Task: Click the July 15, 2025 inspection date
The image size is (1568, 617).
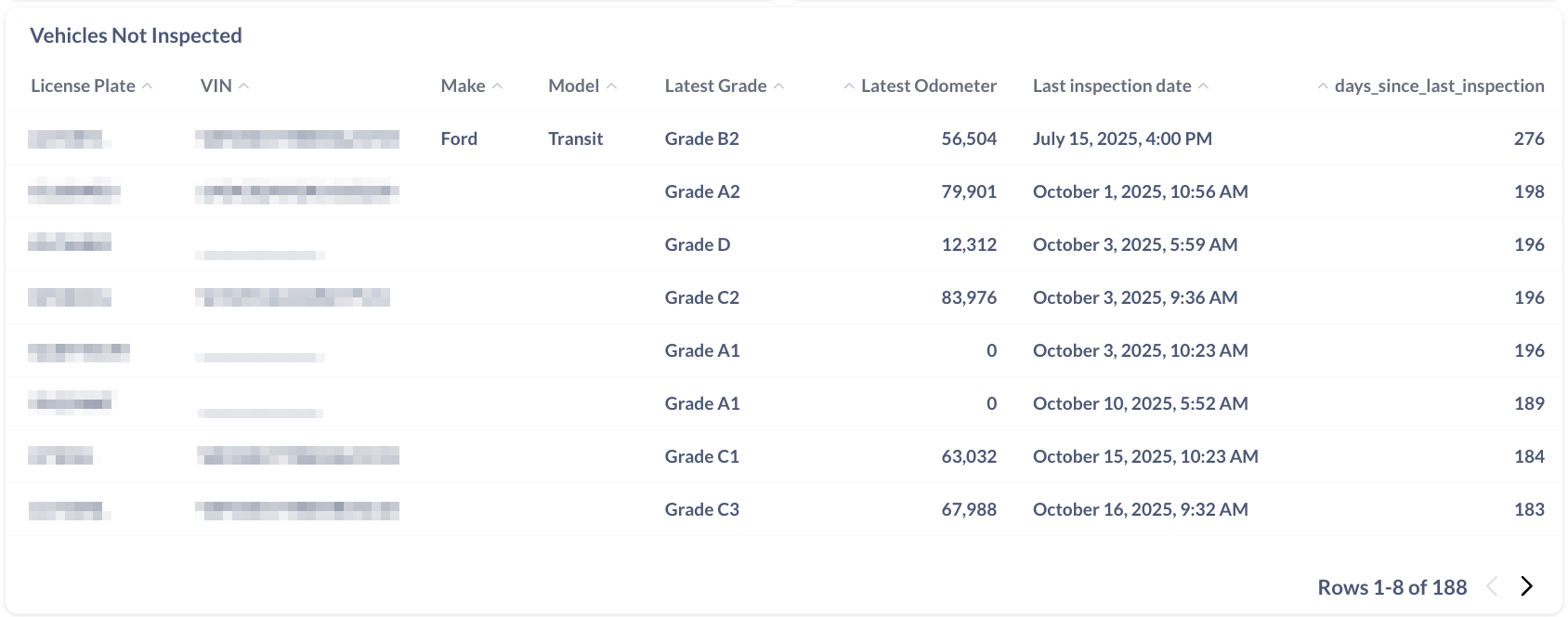Action: (1122, 138)
